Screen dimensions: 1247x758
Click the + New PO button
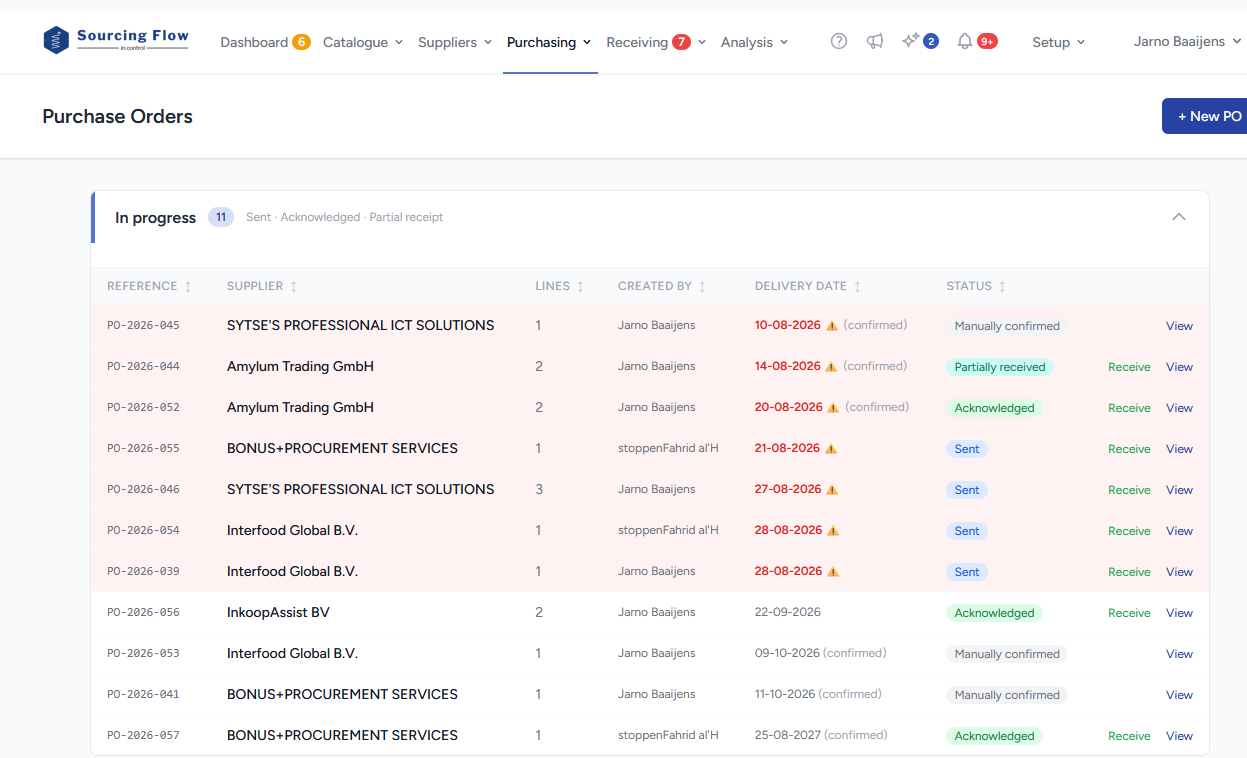click(x=1205, y=116)
